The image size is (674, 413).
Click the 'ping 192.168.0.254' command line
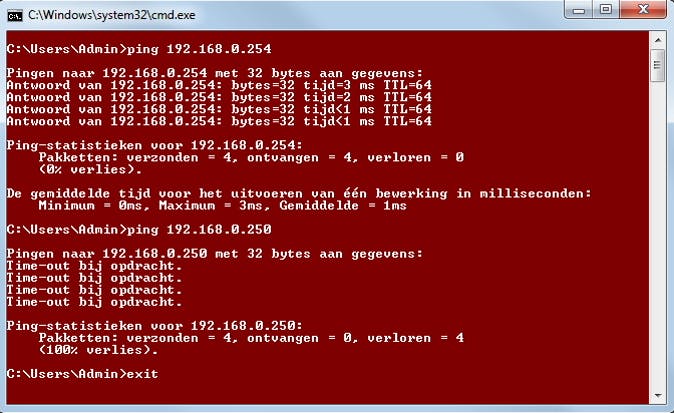coord(139,49)
